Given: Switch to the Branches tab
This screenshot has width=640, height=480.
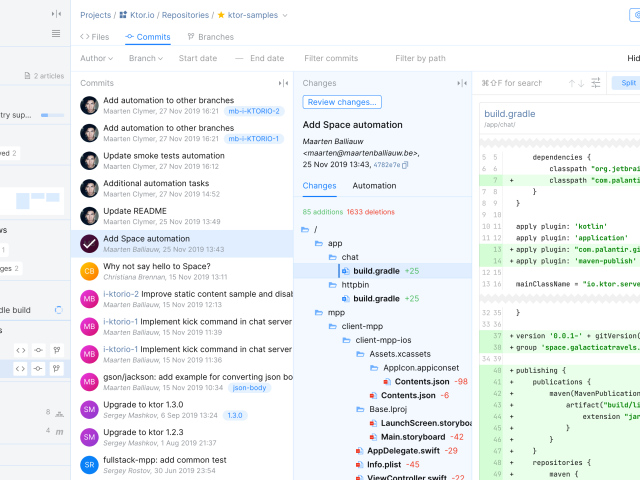Looking at the screenshot, I should (211, 37).
